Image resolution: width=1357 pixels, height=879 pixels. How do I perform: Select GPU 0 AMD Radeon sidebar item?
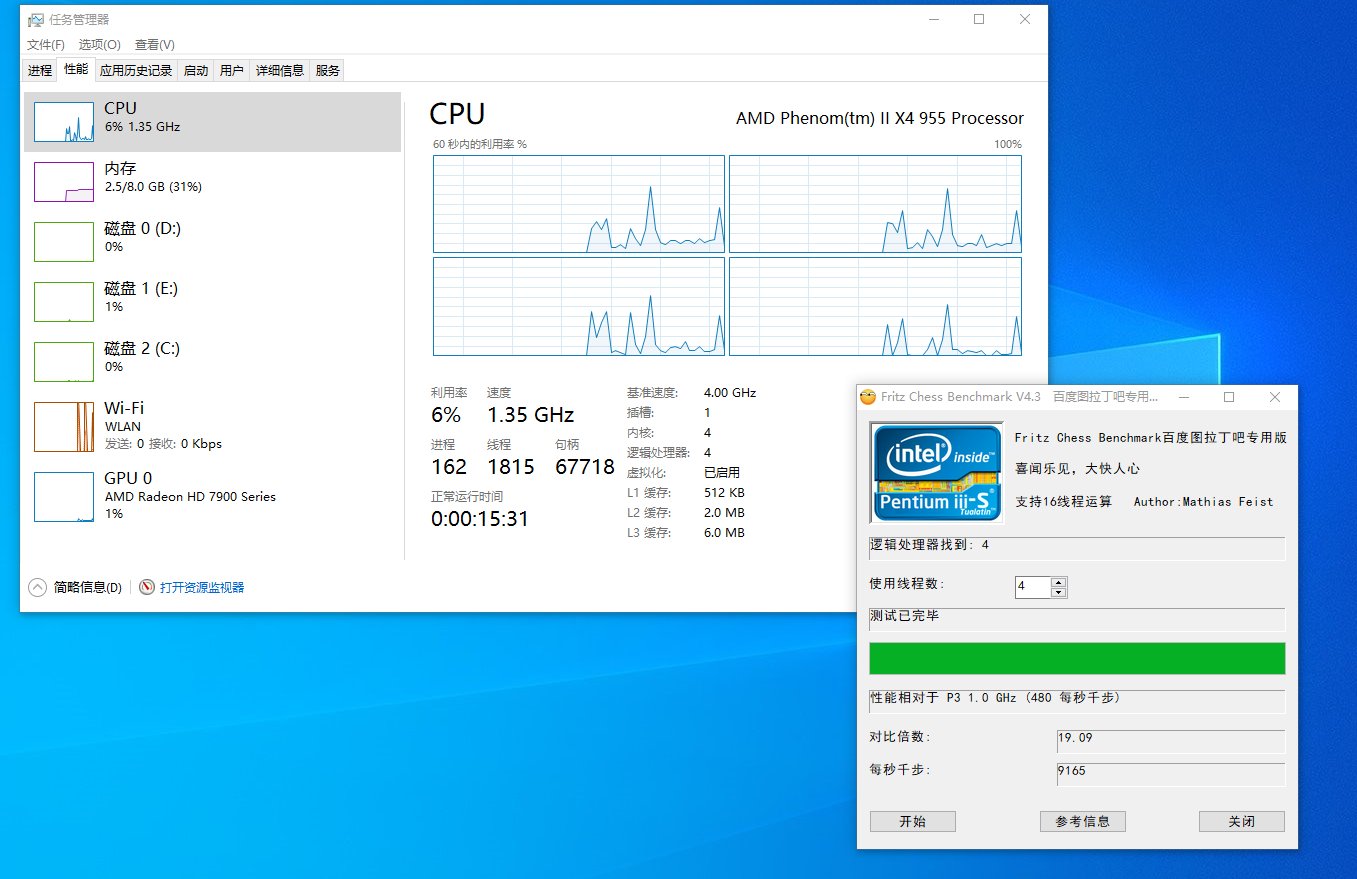pos(212,496)
